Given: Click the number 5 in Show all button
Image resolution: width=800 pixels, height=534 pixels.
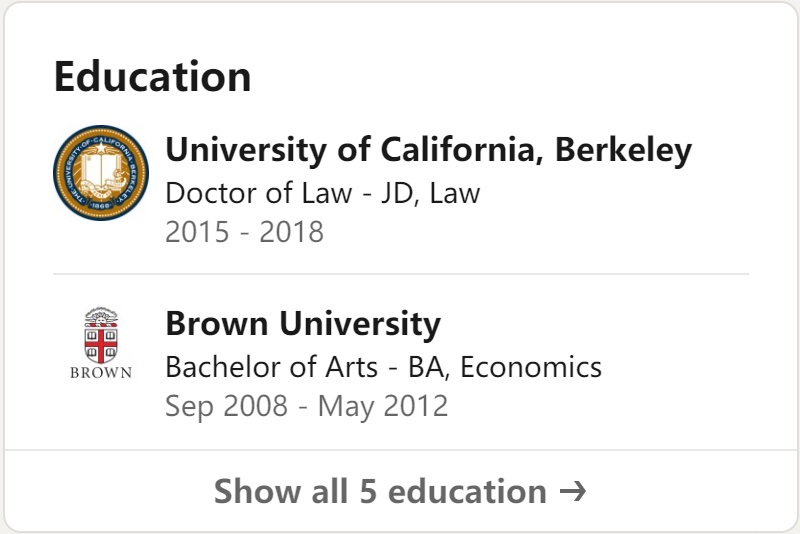Looking at the screenshot, I should pyautogui.click(x=367, y=491).
